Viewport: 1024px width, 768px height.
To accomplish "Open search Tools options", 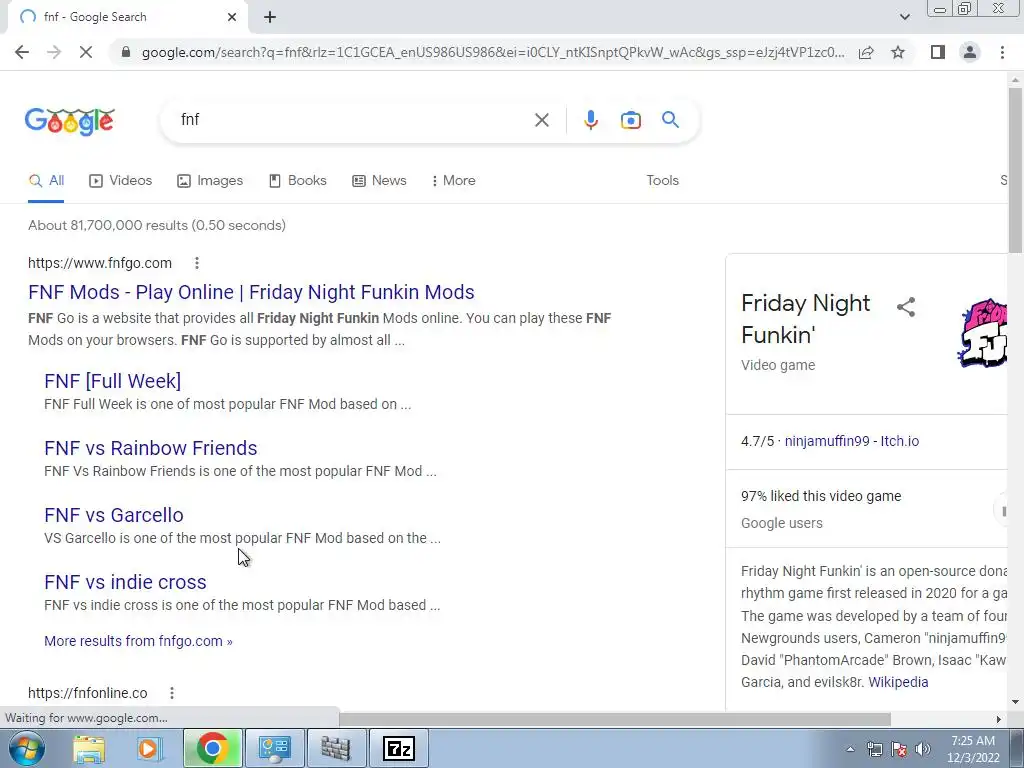I will (x=662, y=181).
